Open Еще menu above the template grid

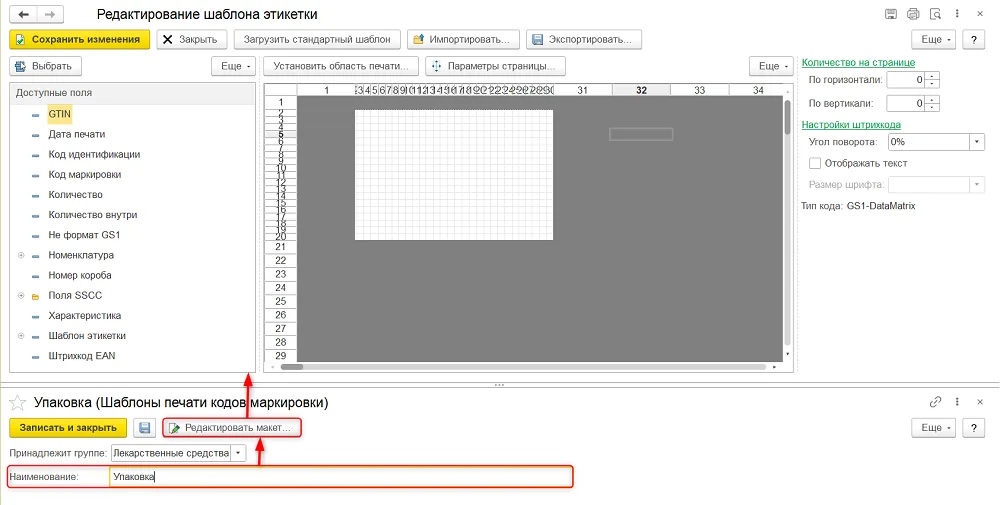coord(771,66)
